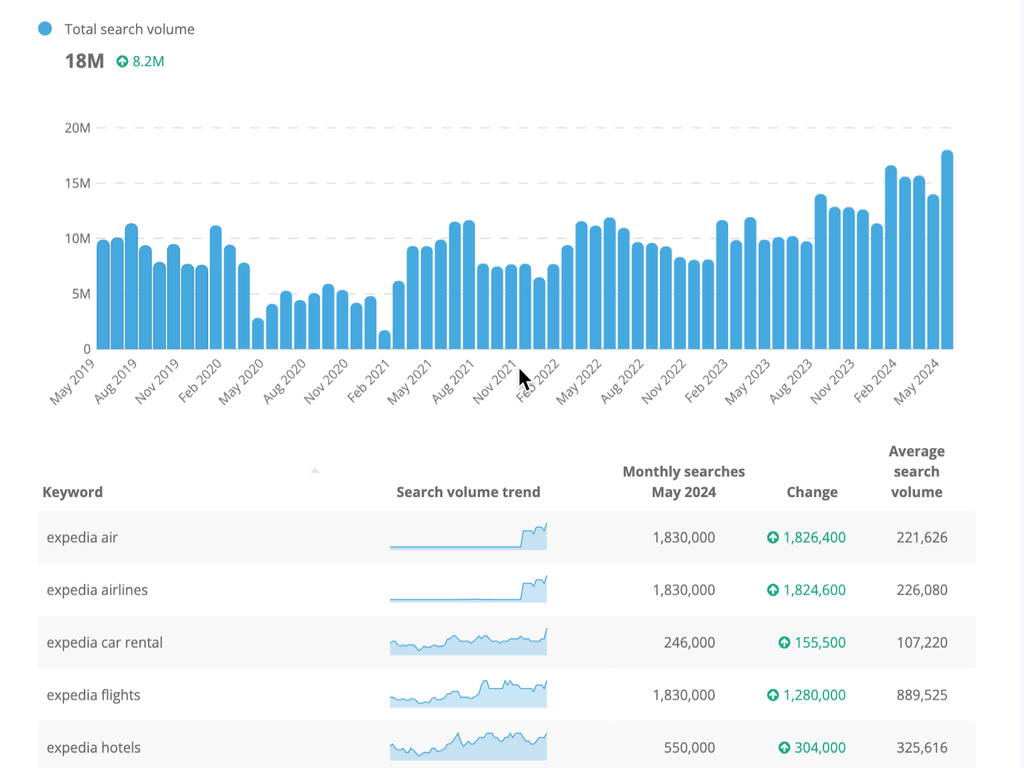
Task: Click the 10M y-axis label
Action: tap(78, 238)
